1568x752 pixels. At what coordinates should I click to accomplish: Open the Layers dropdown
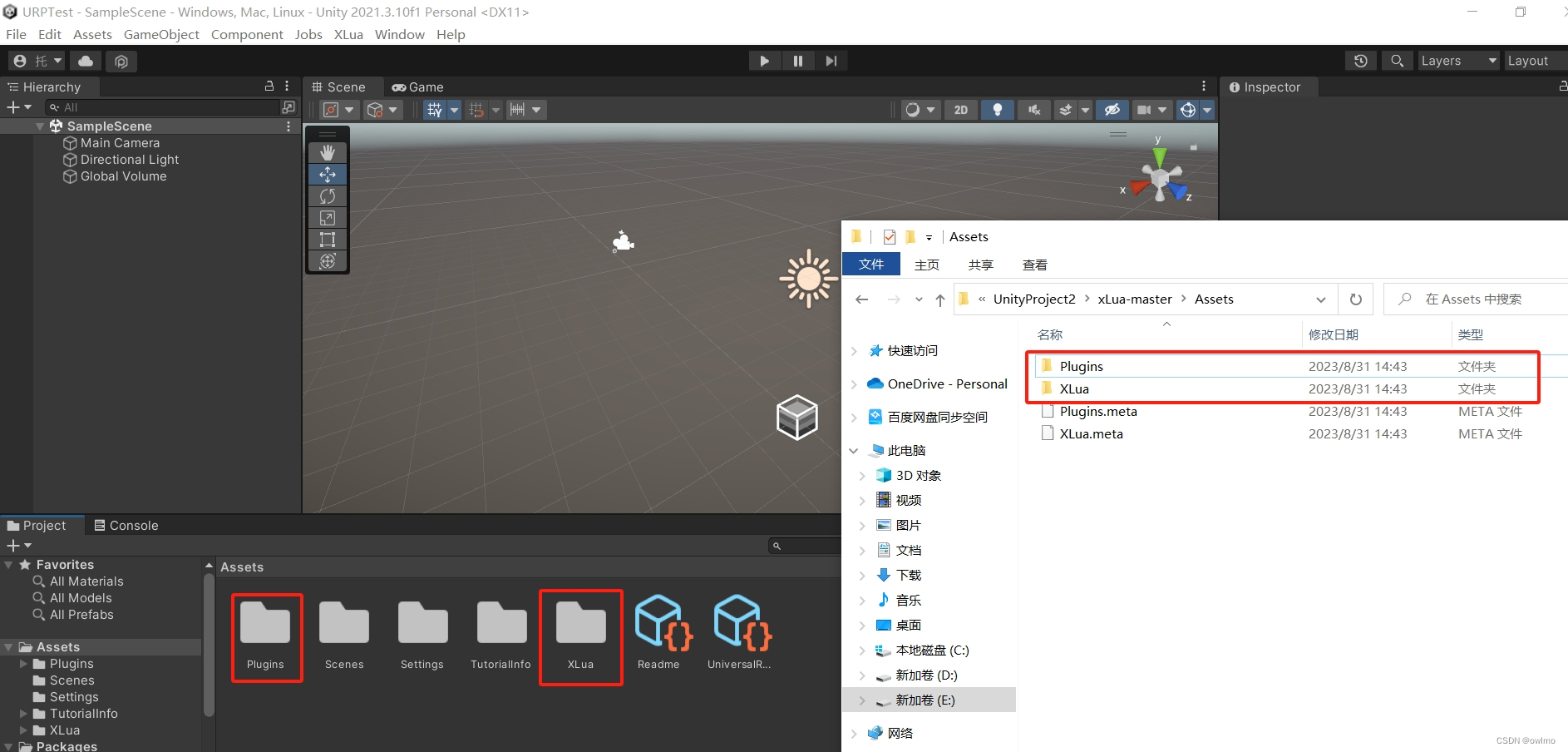point(1457,60)
